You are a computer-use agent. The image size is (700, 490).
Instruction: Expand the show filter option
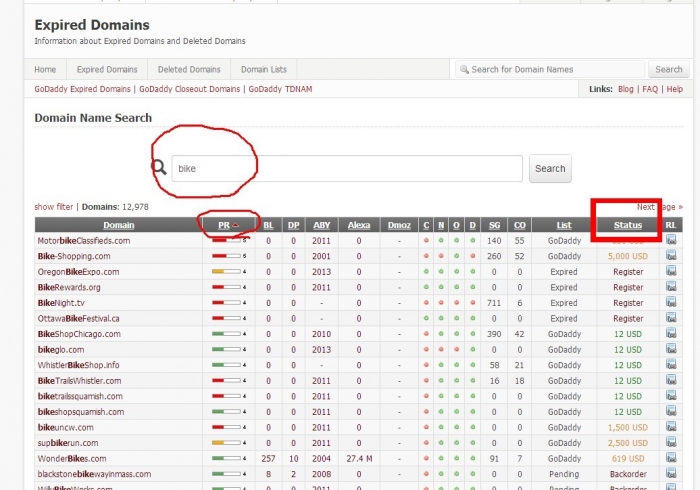53,207
